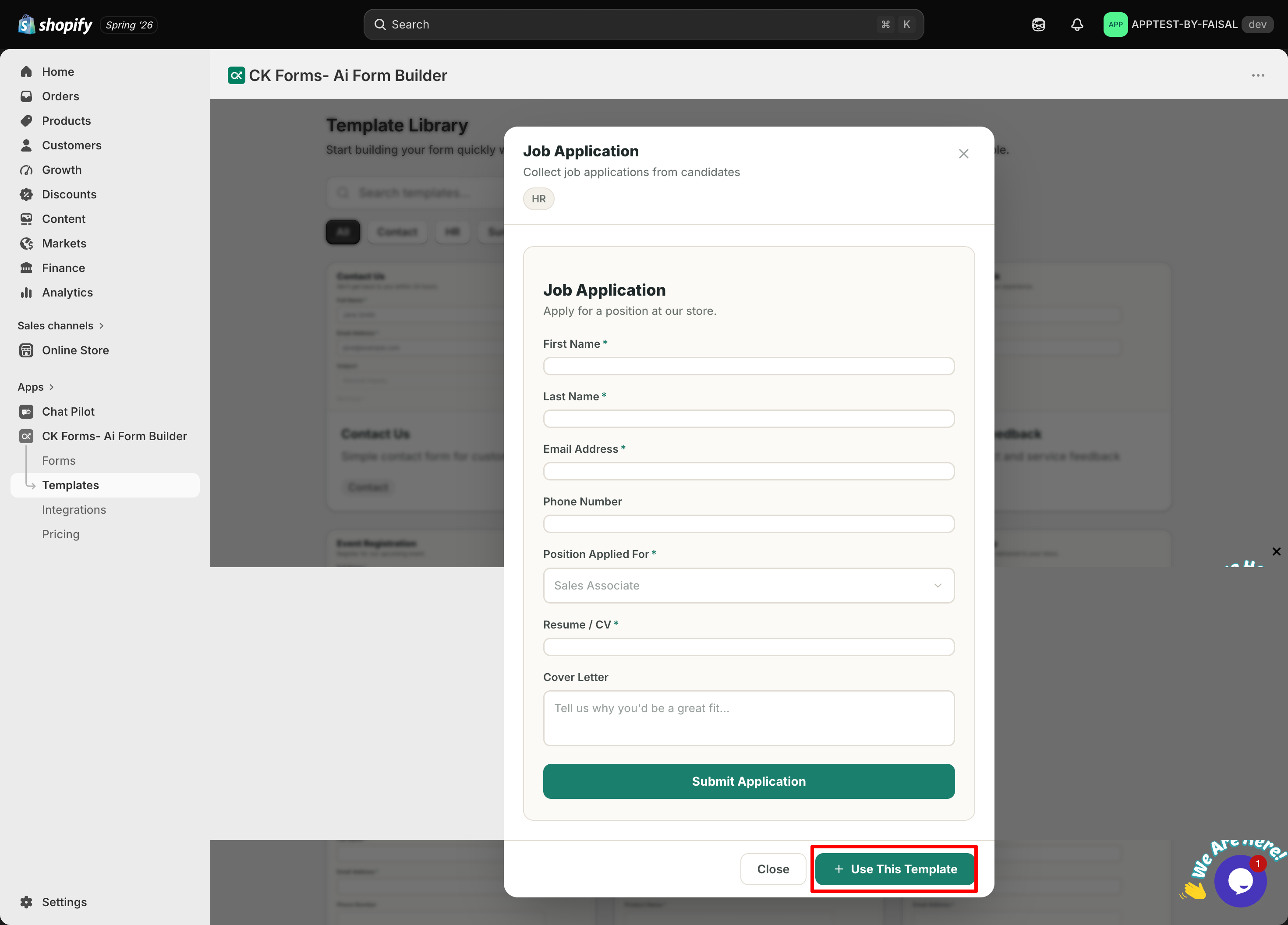Open the Forms submenu item

(59, 460)
